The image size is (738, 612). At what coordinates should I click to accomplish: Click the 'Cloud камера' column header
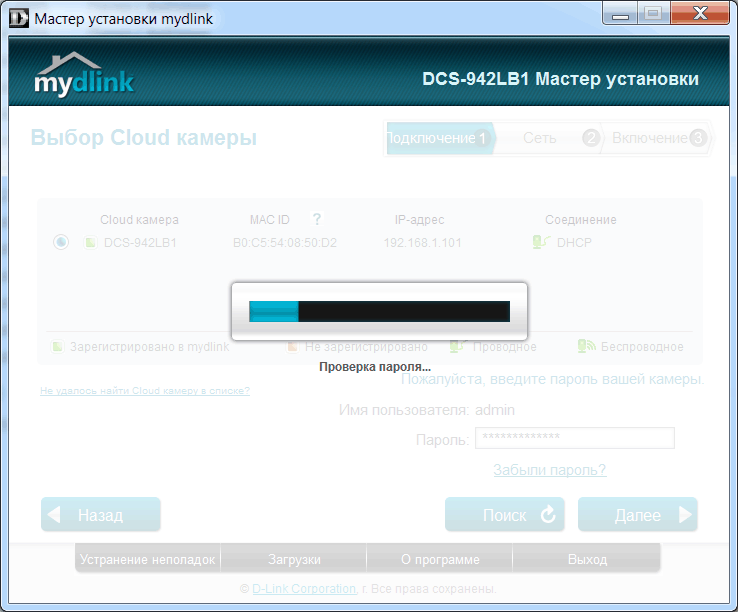click(139, 219)
